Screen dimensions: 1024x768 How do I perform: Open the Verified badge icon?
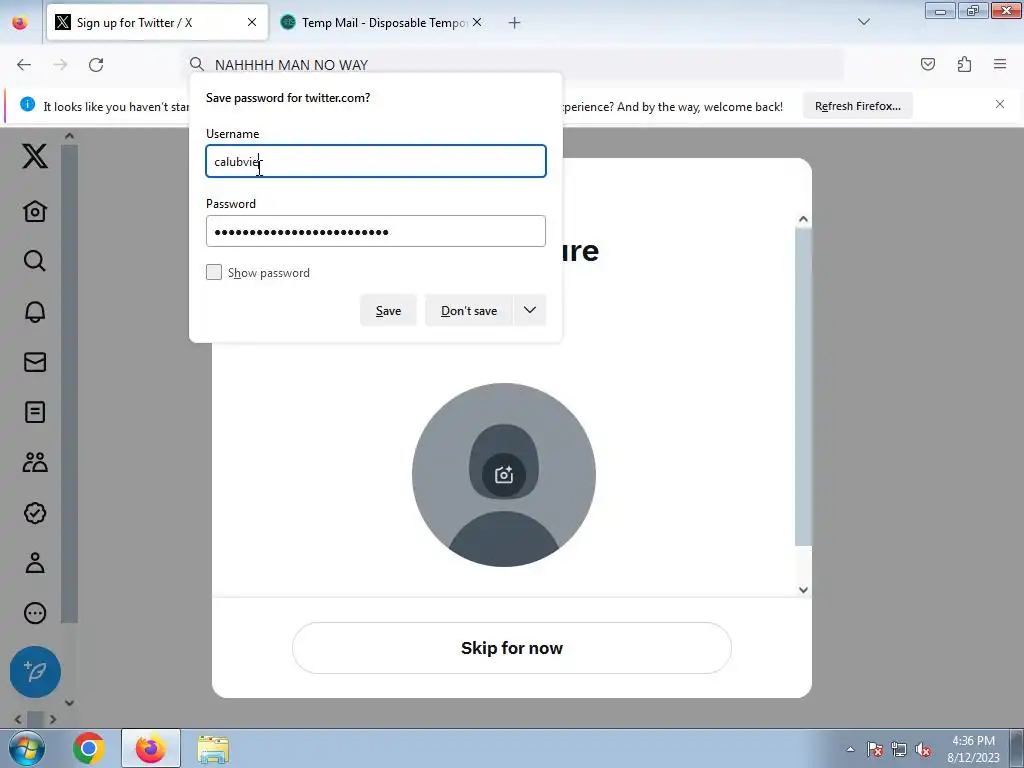click(35, 513)
